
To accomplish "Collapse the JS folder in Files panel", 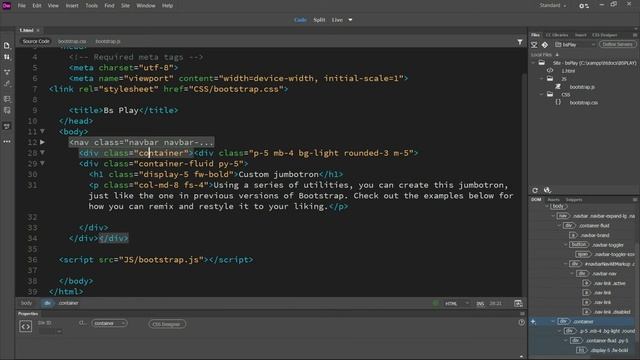I will (542, 79).
